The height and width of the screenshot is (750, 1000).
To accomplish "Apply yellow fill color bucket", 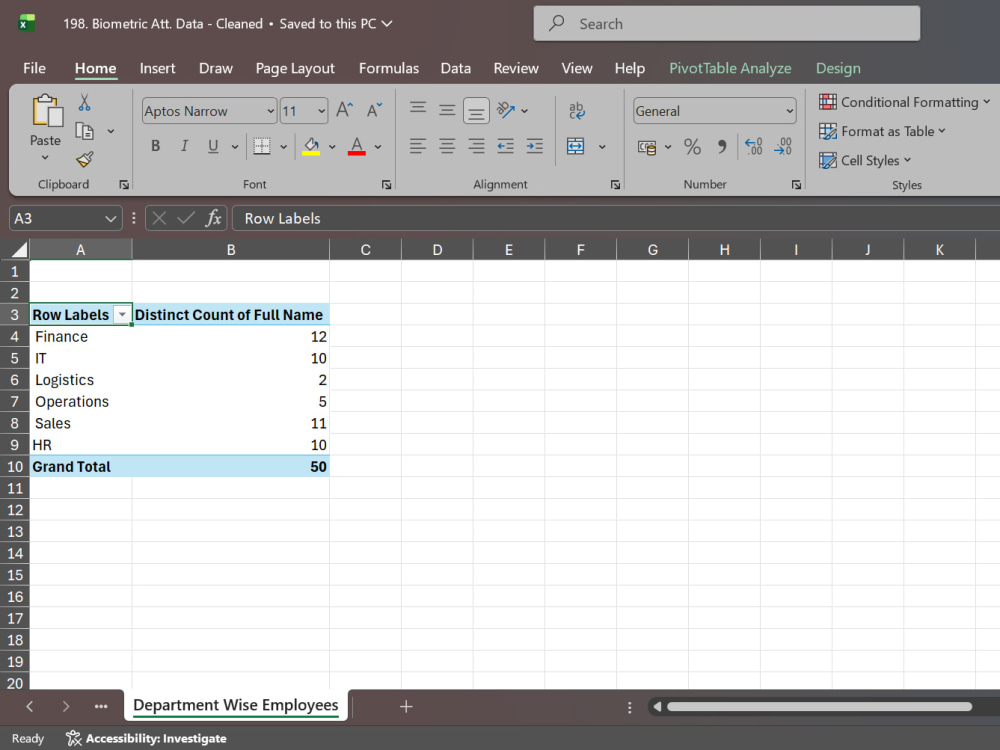I will [311, 146].
